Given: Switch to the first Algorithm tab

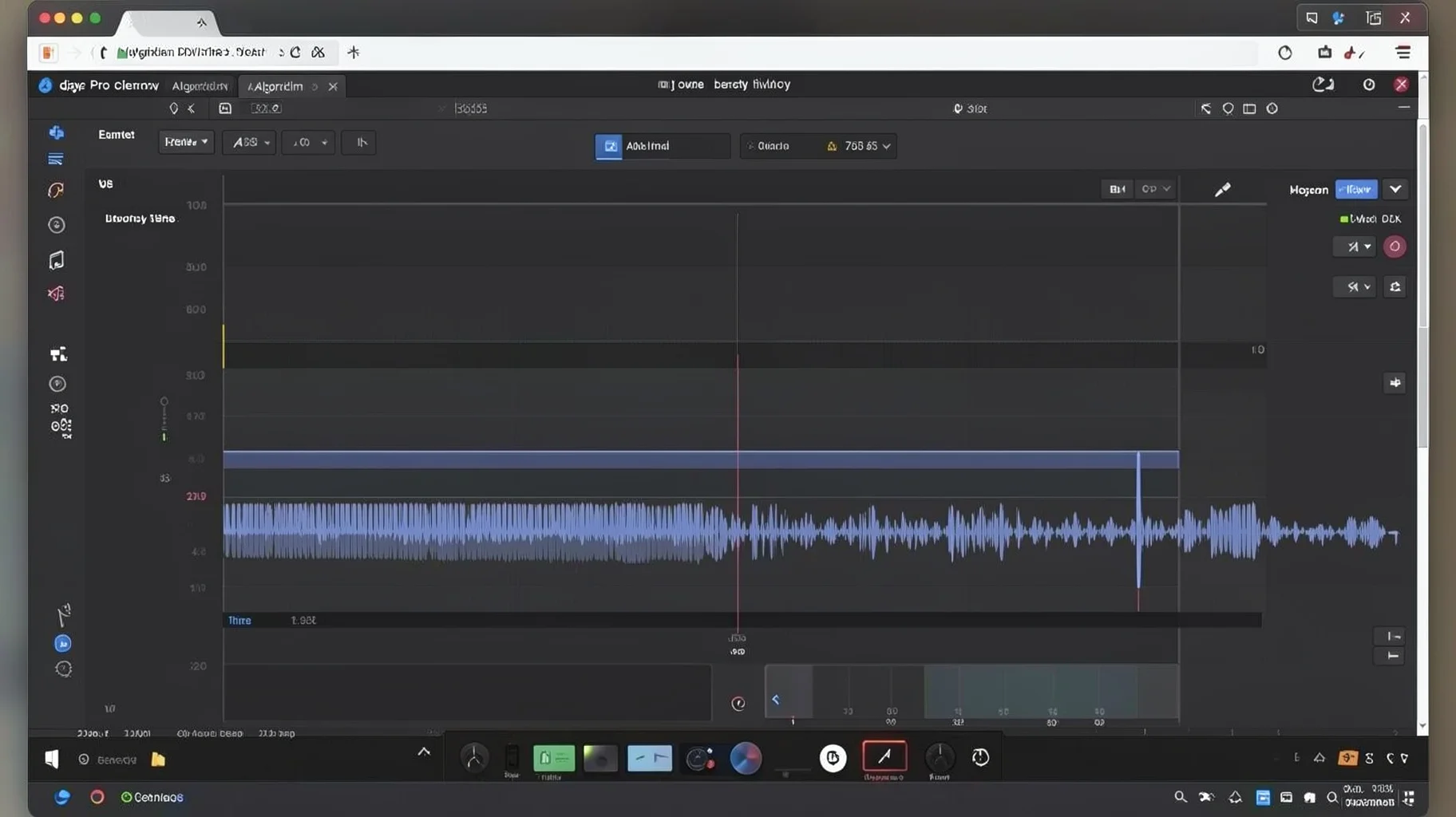Looking at the screenshot, I should pos(200,86).
